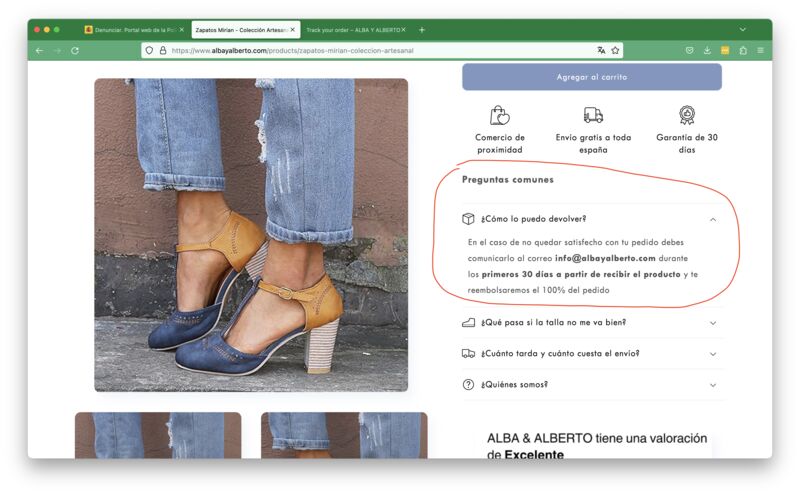The height and width of the screenshot is (495, 800).
Task: Click the URL address bar
Action: coord(382,51)
